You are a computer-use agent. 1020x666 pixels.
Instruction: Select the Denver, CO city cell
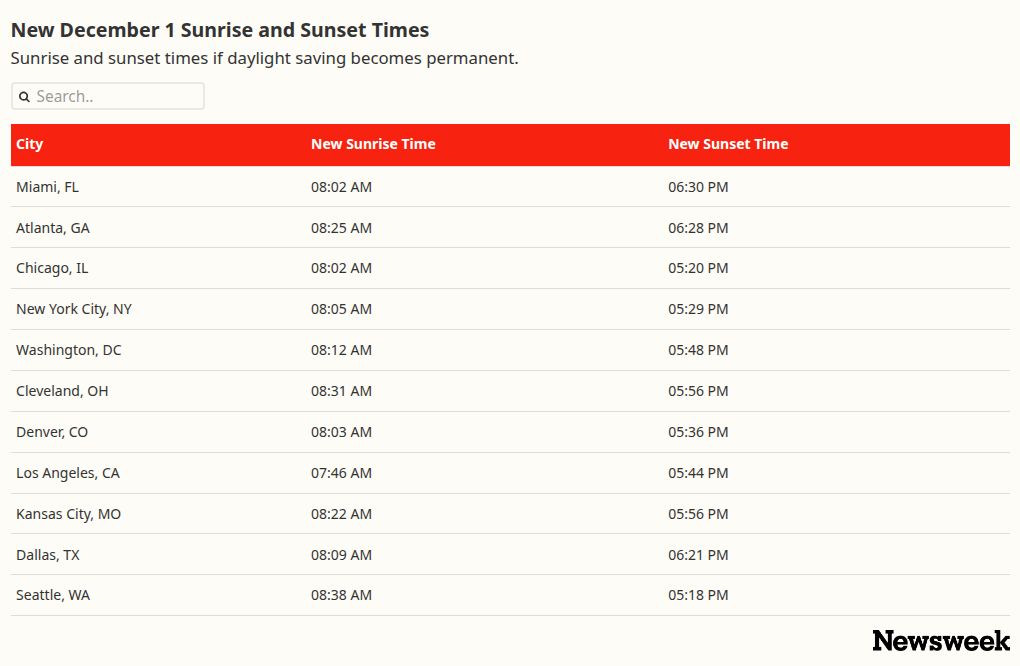click(52, 432)
